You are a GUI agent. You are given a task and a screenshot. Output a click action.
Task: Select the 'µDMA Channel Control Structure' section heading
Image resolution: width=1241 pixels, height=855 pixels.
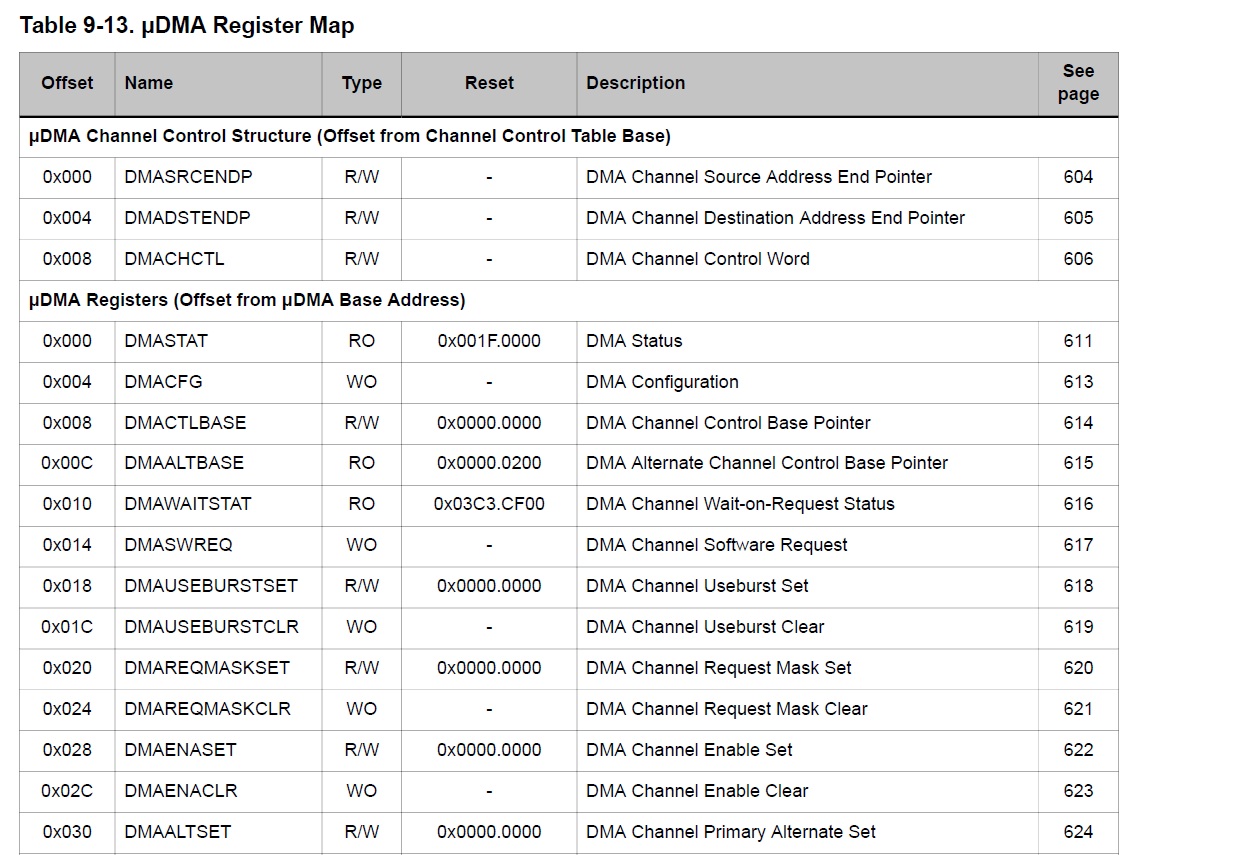[x=350, y=136]
